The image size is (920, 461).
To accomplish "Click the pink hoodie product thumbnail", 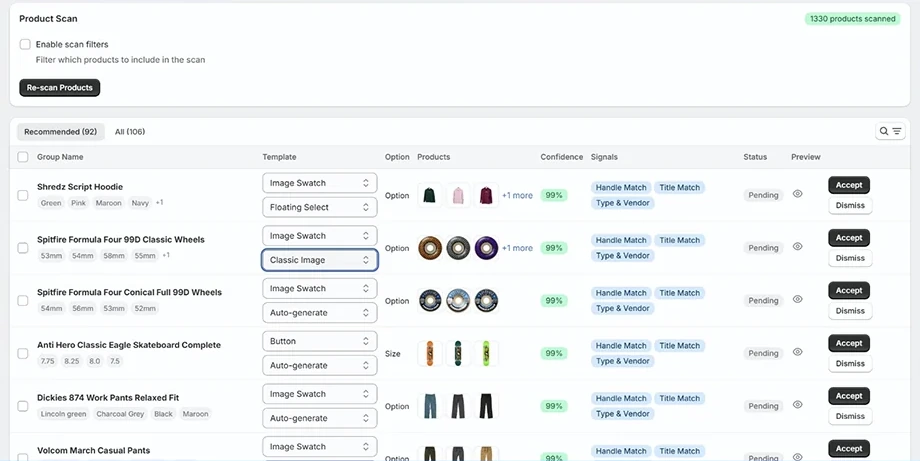I will 458,195.
